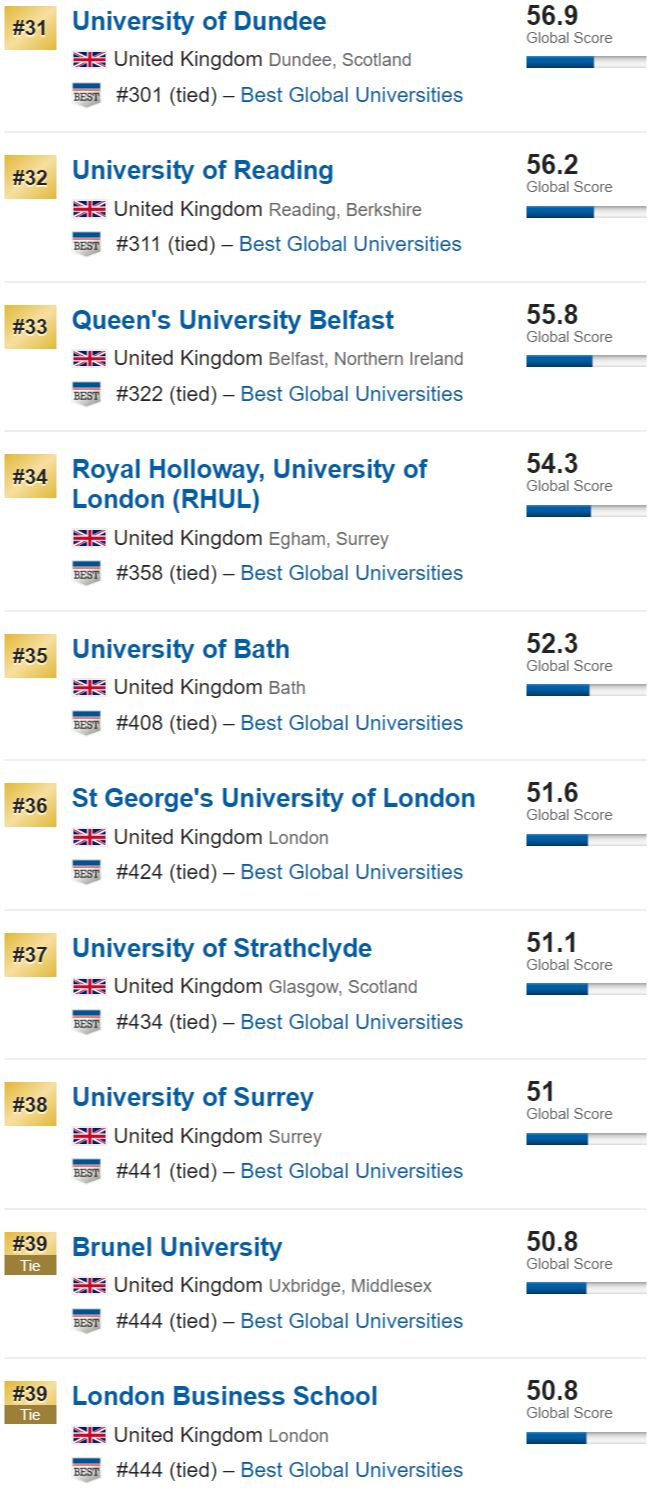The width and height of the screenshot is (654, 1497).
Task: Click the UK flag beside Glasgow, Scotland
Action: click(x=89, y=986)
